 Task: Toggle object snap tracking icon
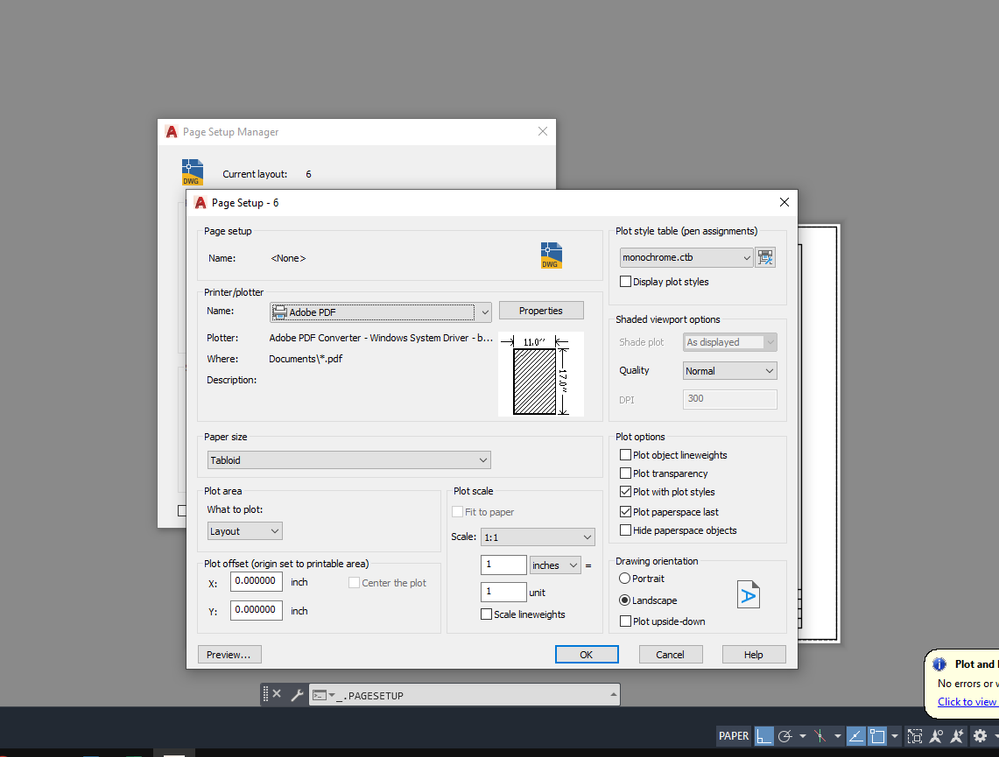pos(856,736)
